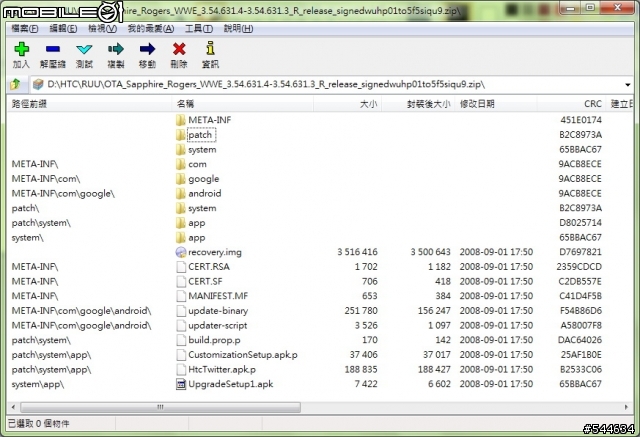Image resolution: width=640 pixels, height=437 pixels.
Task: Select the CERT.RSA file icon
Action: tap(181, 267)
